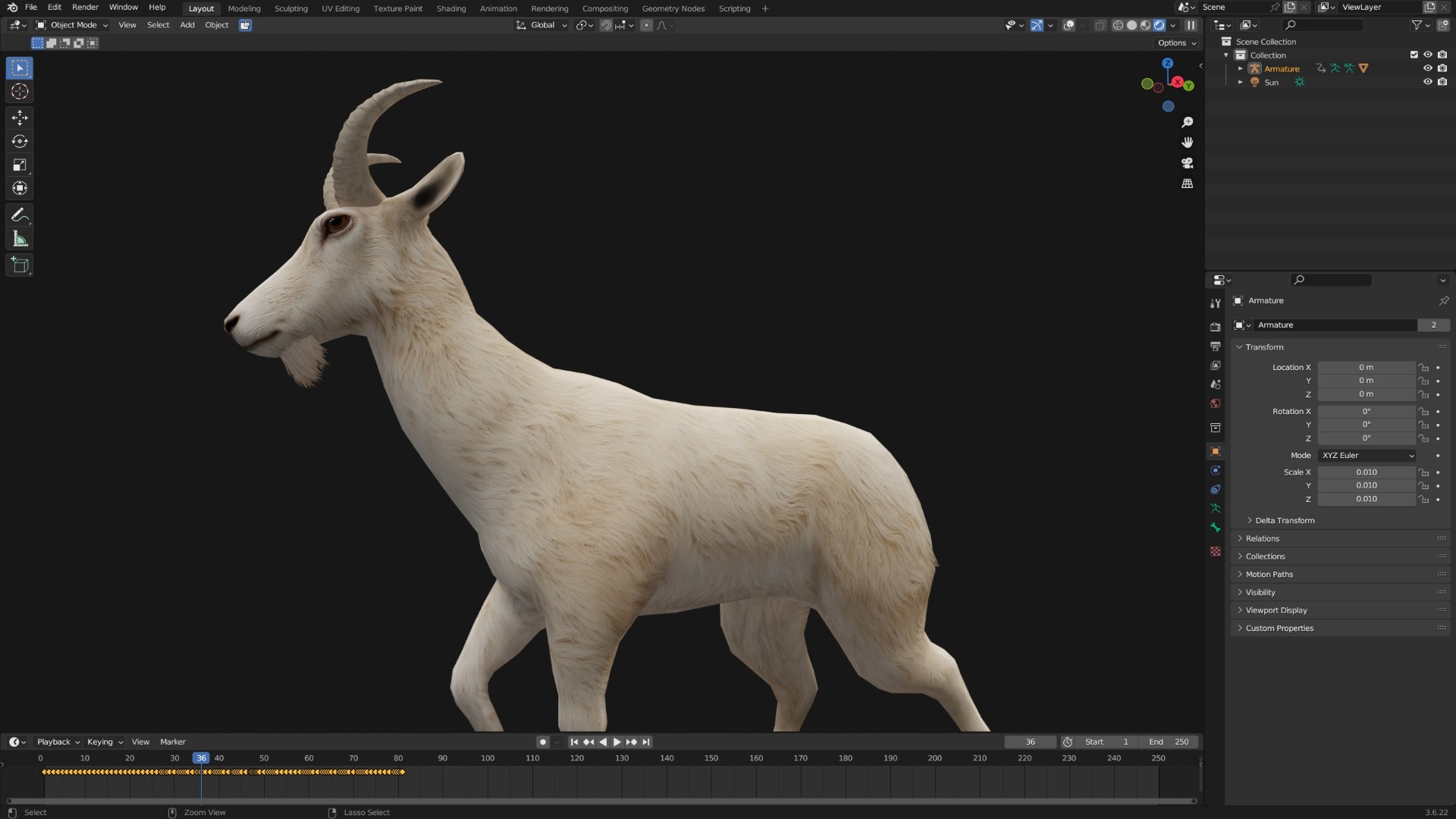Open the World properties tab icon
Image resolution: width=1456 pixels, height=819 pixels.
(x=1216, y=403)
